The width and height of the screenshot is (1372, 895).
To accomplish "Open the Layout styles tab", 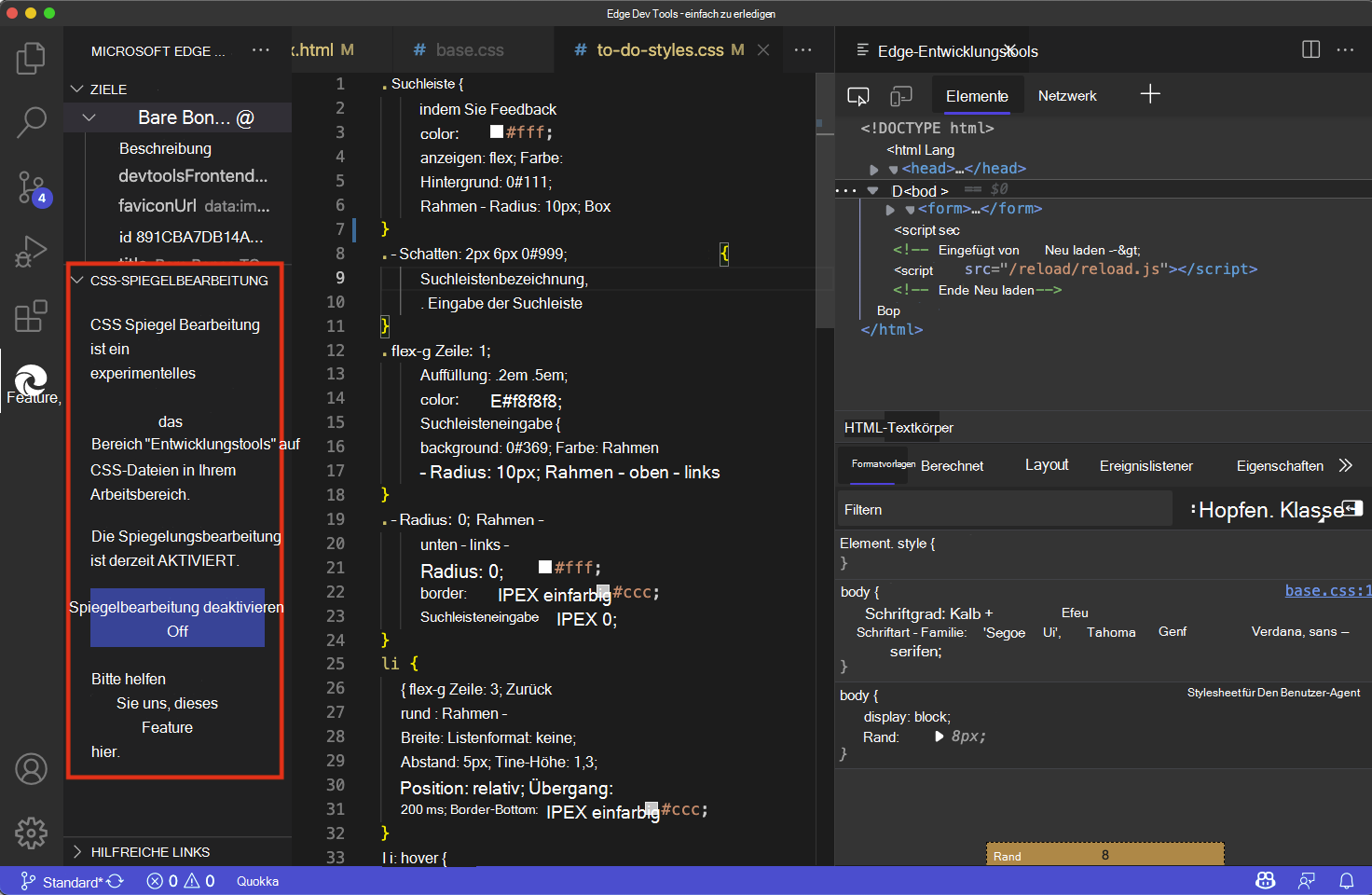I will [1047, 464].
